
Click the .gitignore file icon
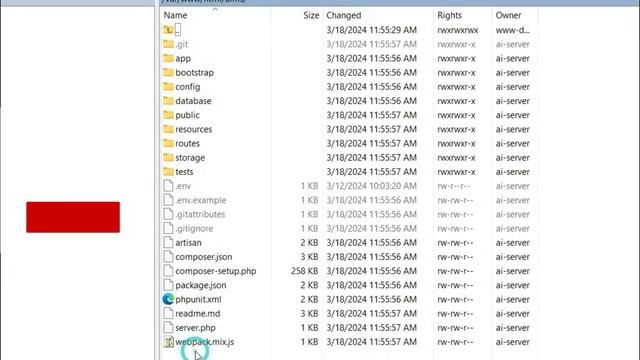168,228
